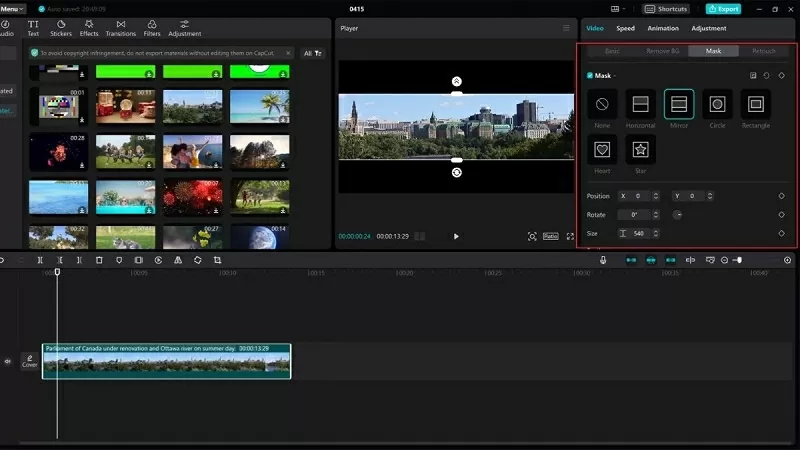Switch to the Video tab
800x450 pixels.
pos(594,28)
